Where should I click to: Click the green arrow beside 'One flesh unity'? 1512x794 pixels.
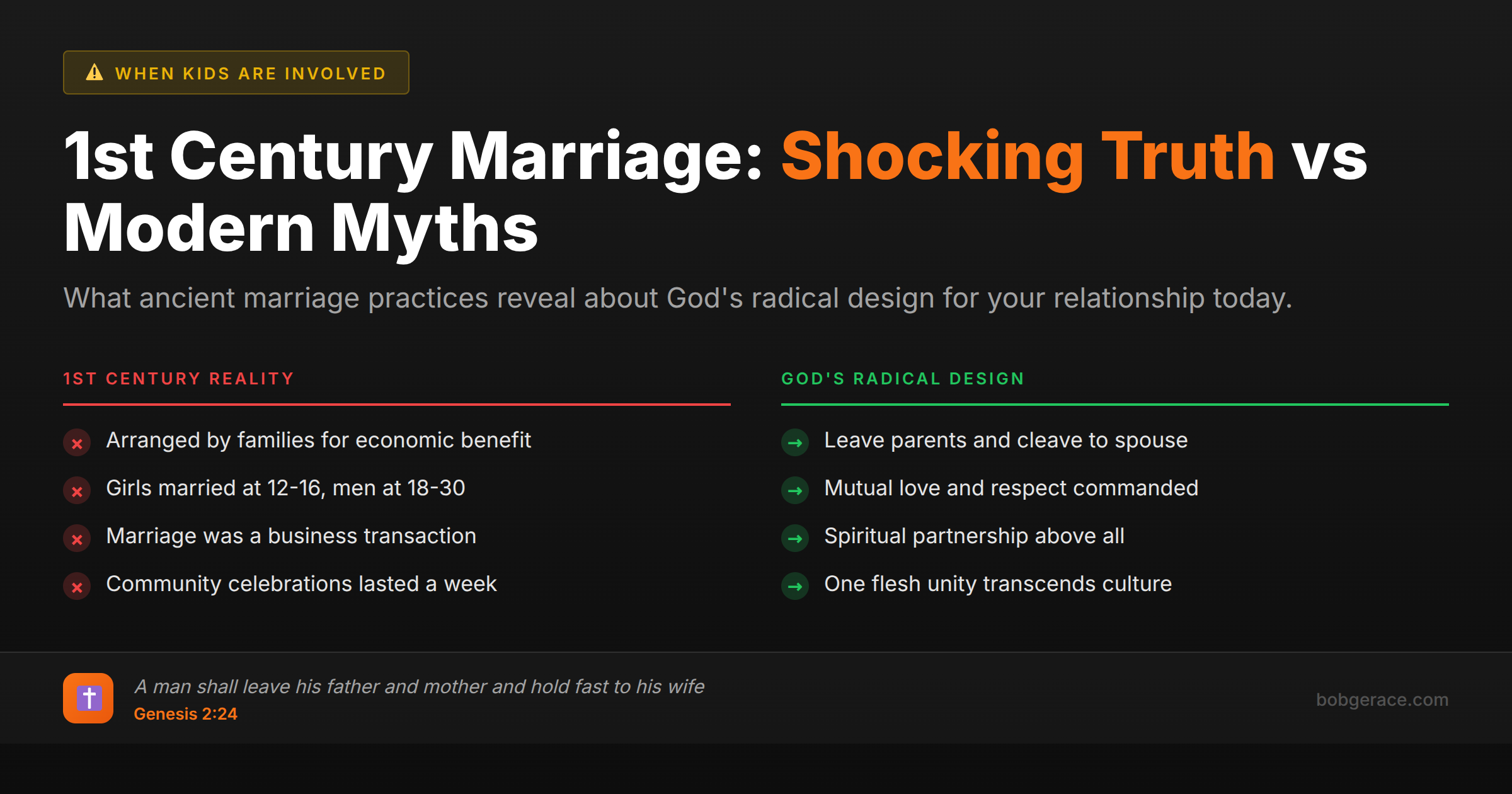794,587
